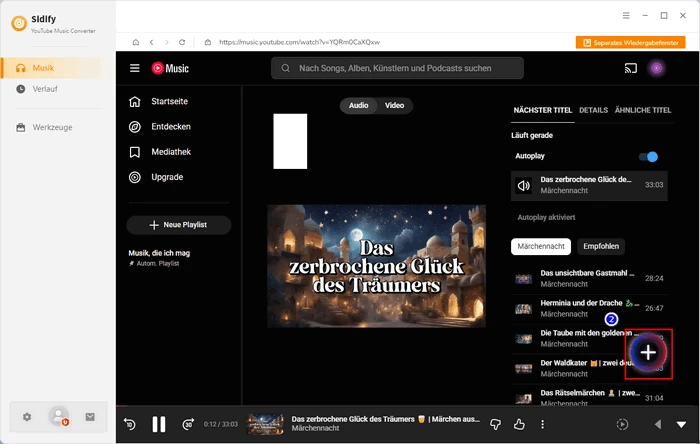Viewport: 700px width, 444px height.
Task: Open the user account avatar
Action: [58, 416]
